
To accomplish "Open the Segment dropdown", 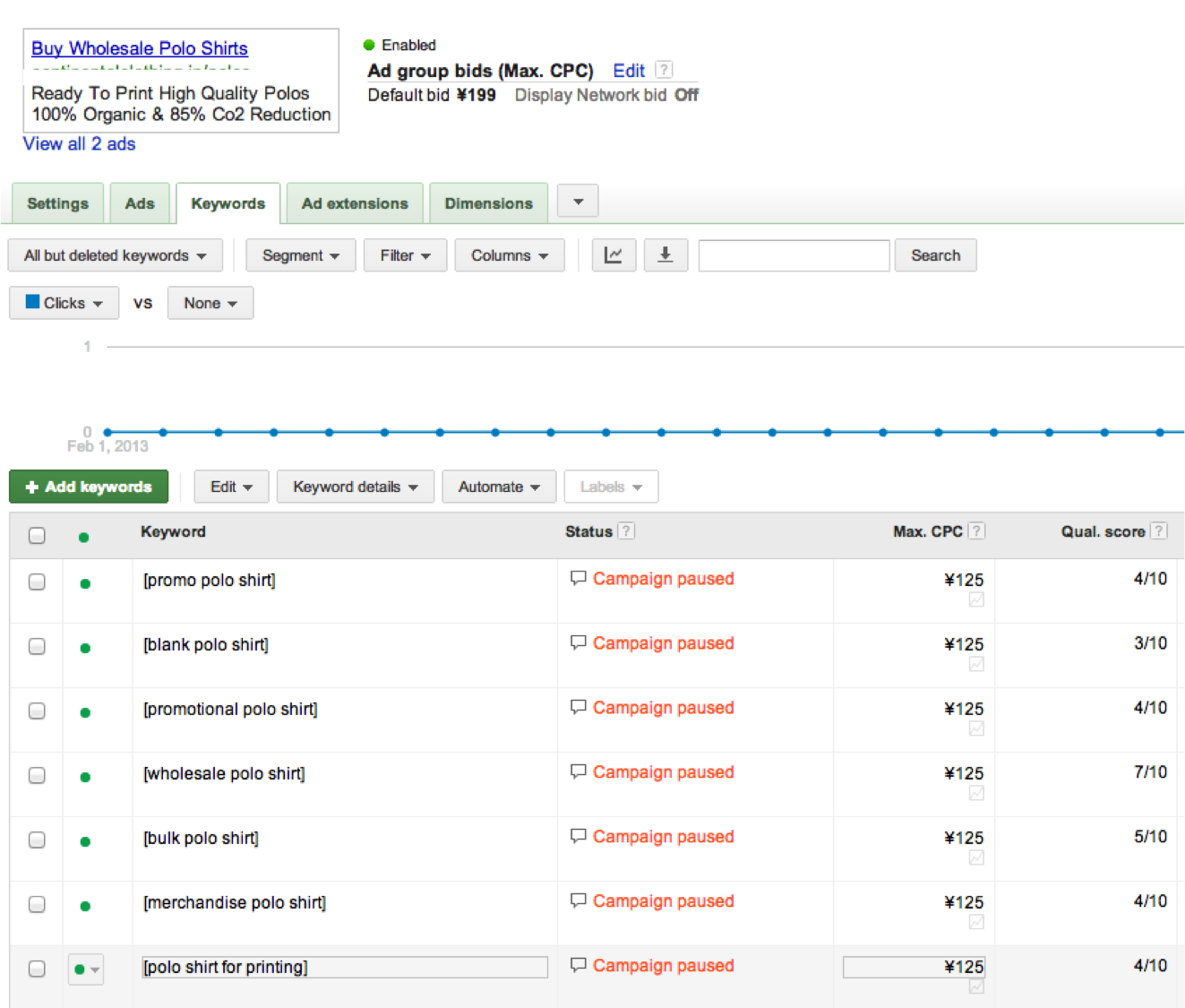I will click(300, 255).
